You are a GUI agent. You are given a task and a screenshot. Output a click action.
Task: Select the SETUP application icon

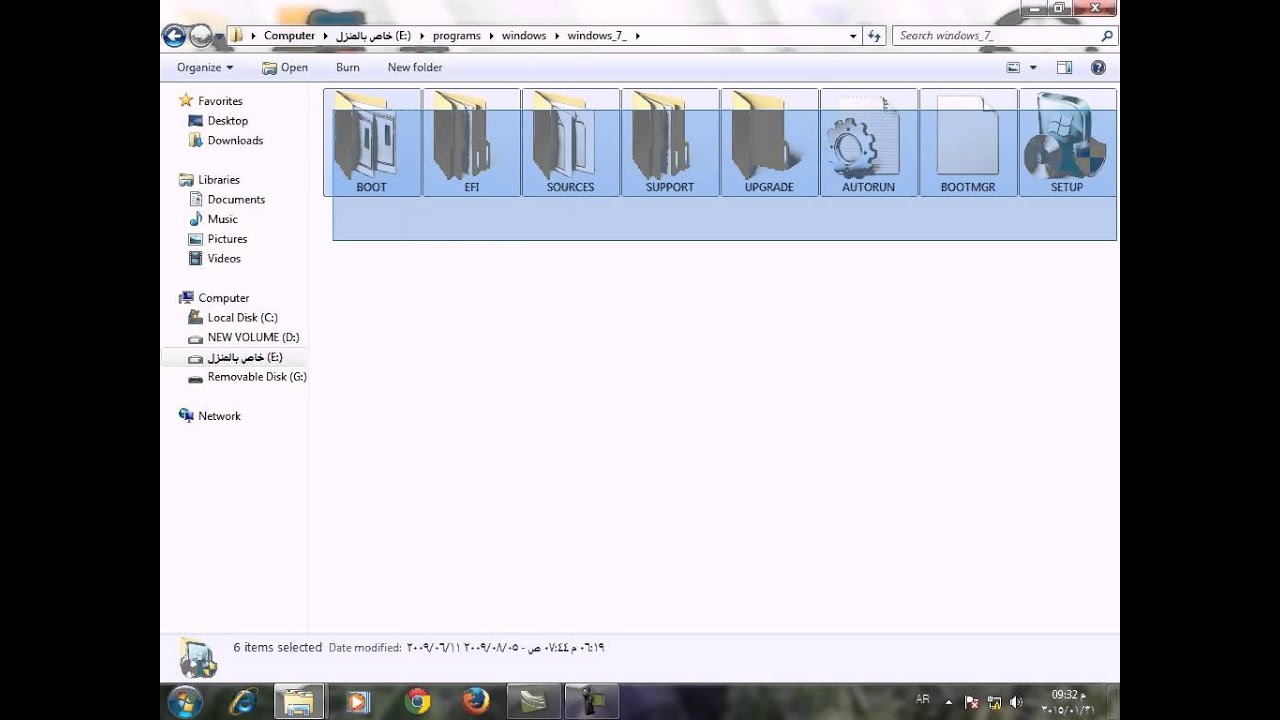point(1067,142)
